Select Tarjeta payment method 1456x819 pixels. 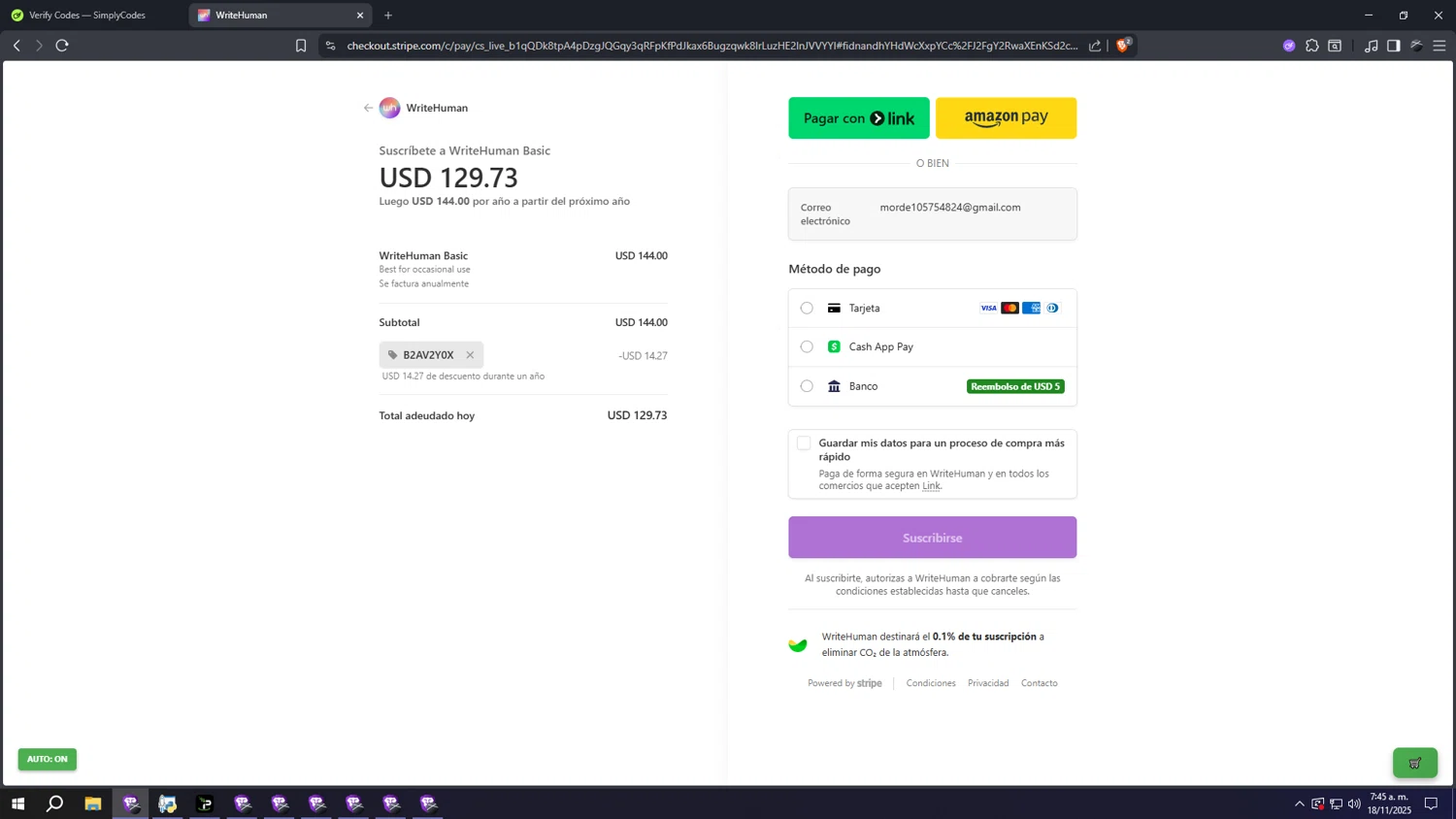(x=807, y=308)
